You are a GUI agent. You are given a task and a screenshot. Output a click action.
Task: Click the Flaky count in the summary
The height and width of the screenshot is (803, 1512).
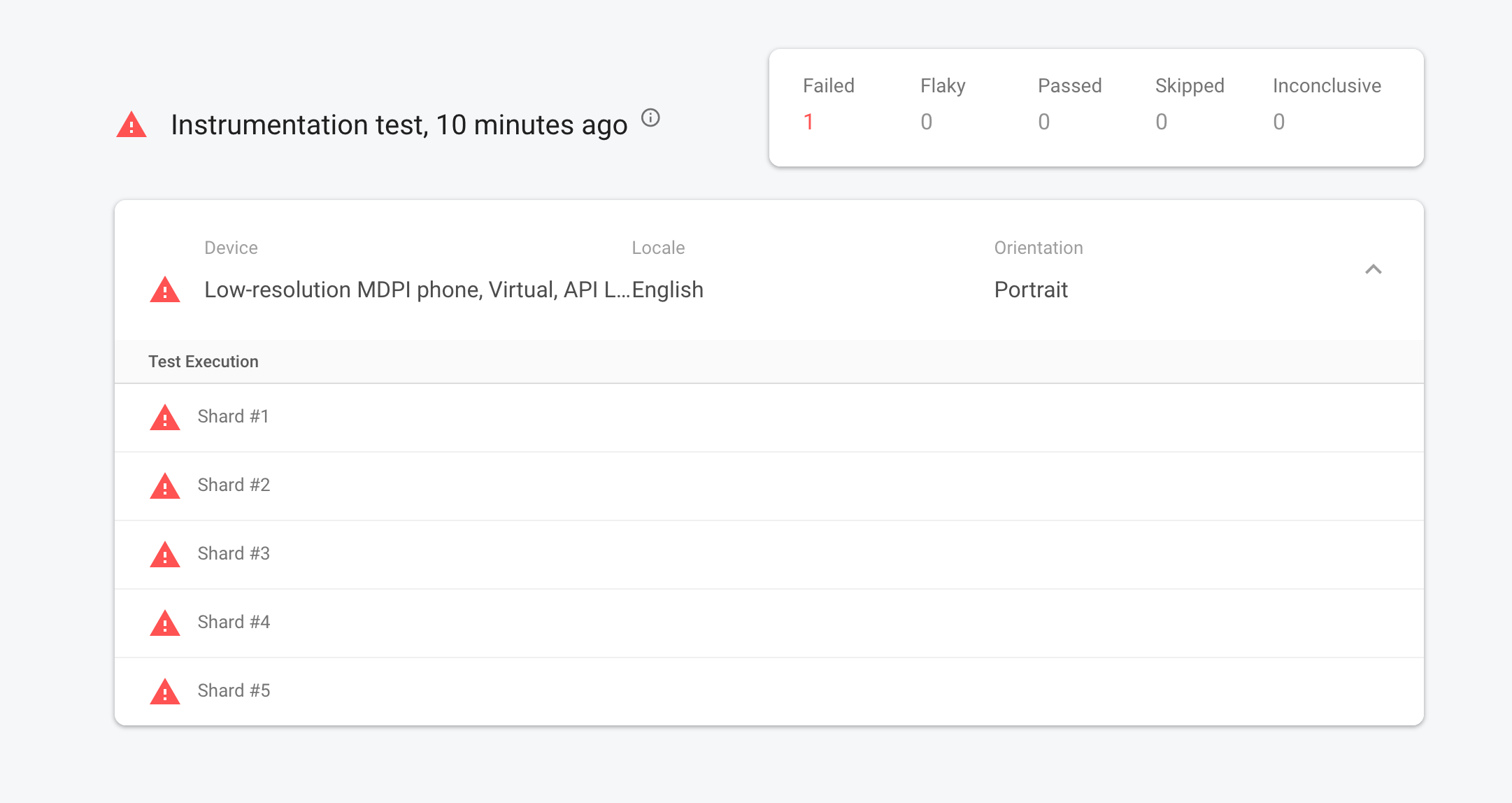click(x=926, y=122)
